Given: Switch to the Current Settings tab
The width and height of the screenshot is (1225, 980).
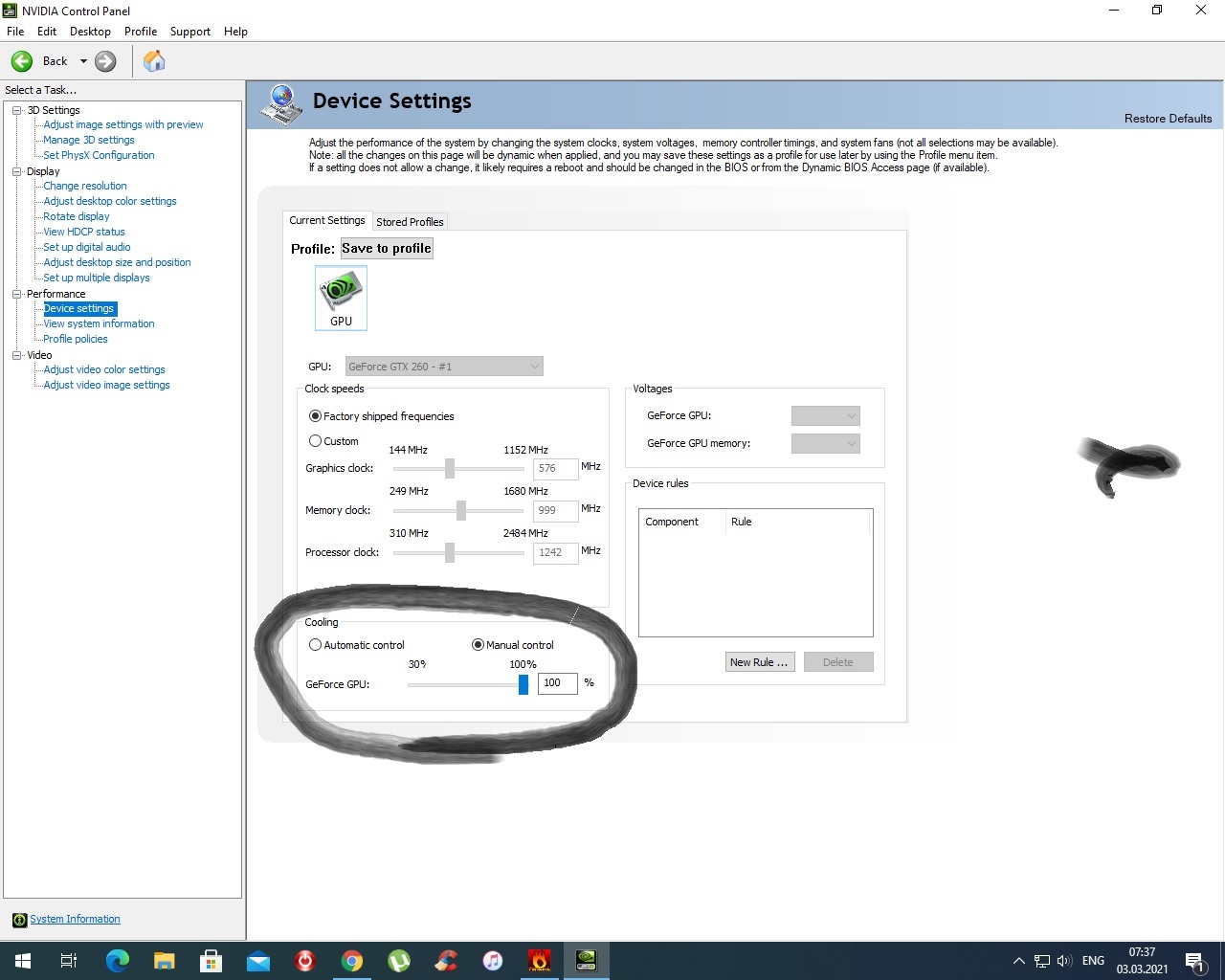Looking at the screenshot, I should point(327,220).
